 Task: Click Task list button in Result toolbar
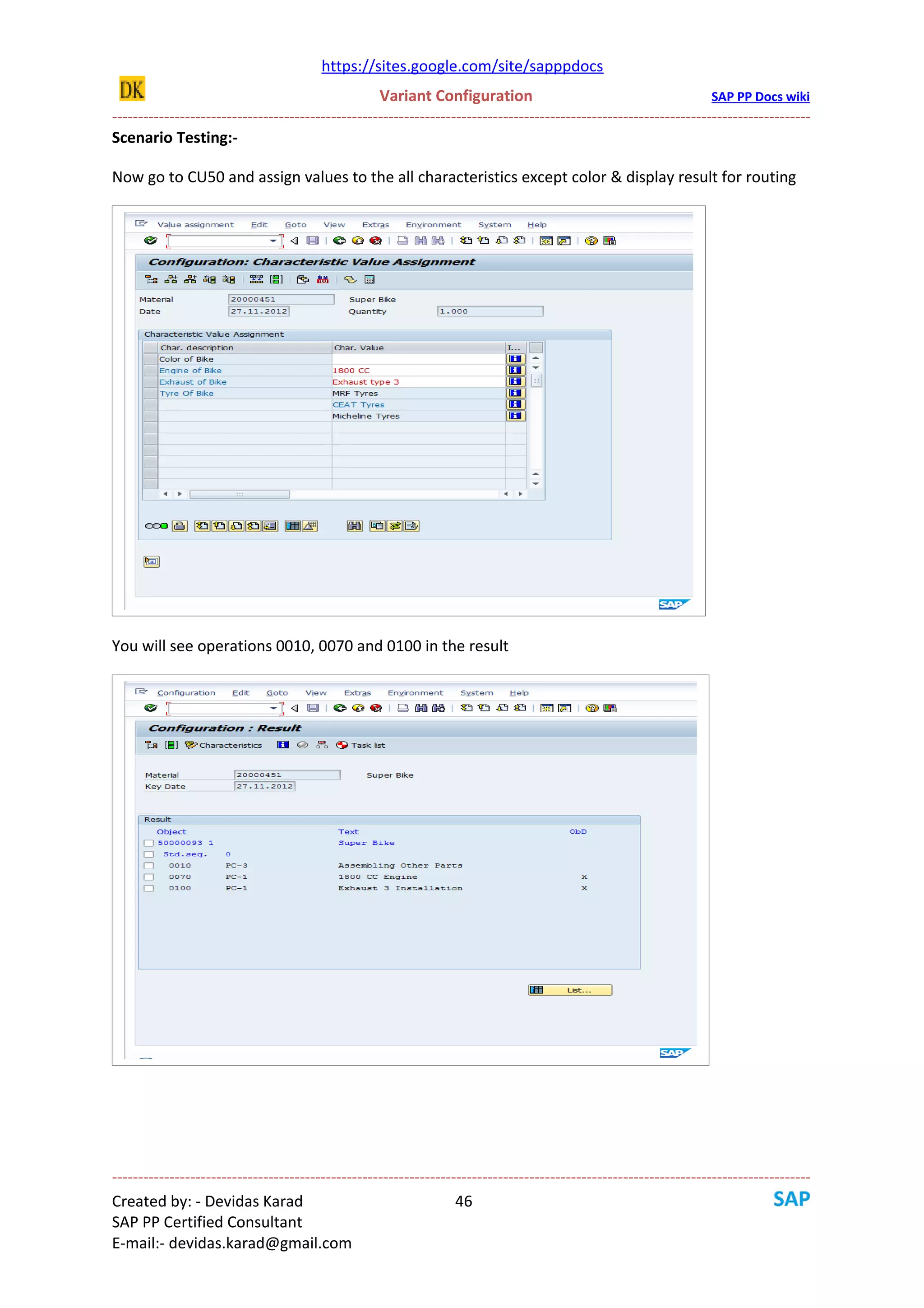(x=361, y=745)
